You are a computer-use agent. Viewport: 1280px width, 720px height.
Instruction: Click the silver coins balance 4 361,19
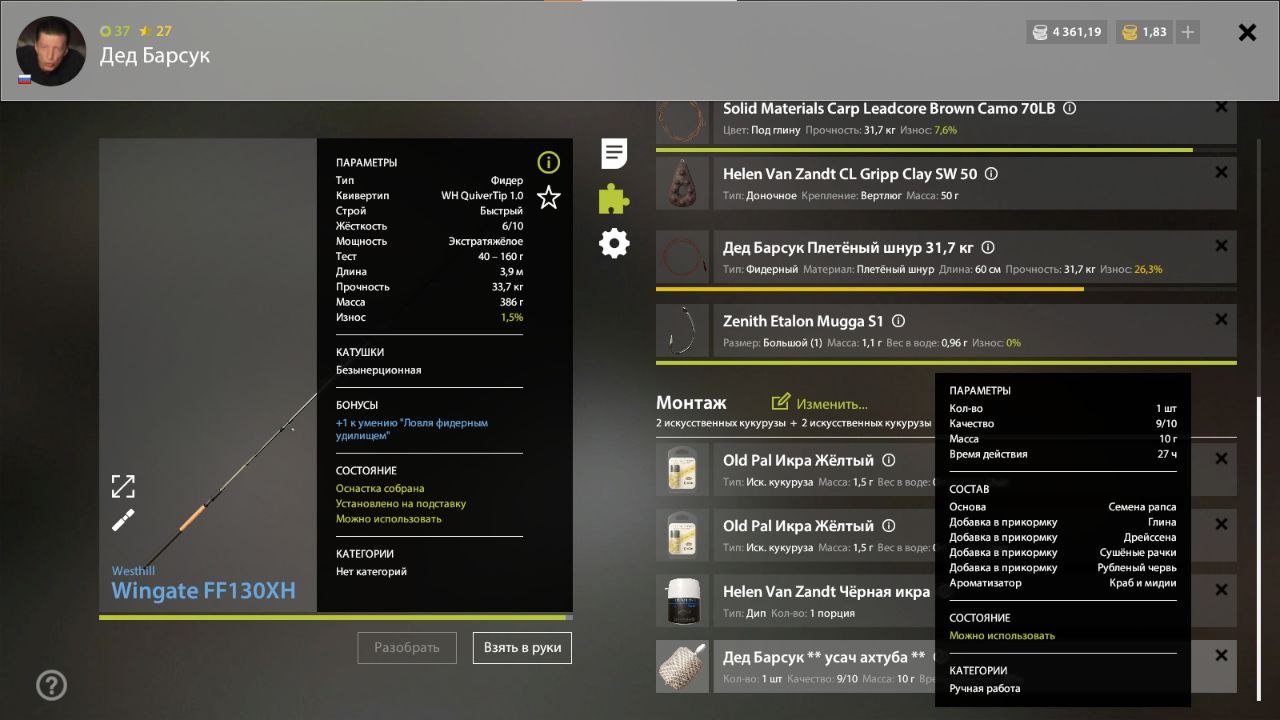point(1067,32)
